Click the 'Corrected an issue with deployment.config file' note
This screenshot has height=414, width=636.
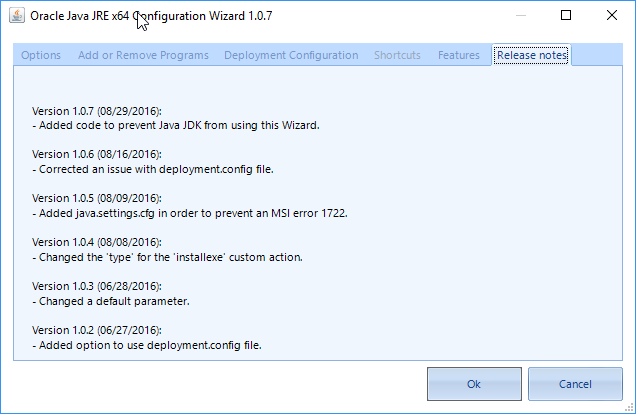153,169
